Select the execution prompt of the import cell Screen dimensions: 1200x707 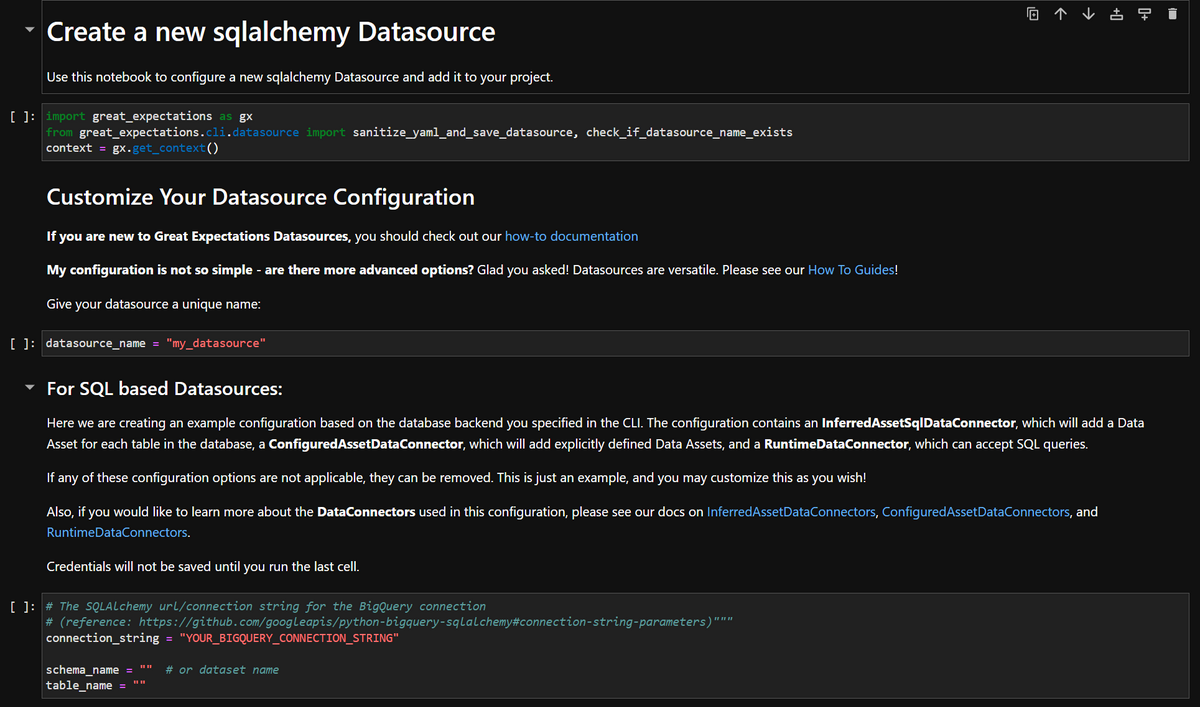click(x=22, y=117)
